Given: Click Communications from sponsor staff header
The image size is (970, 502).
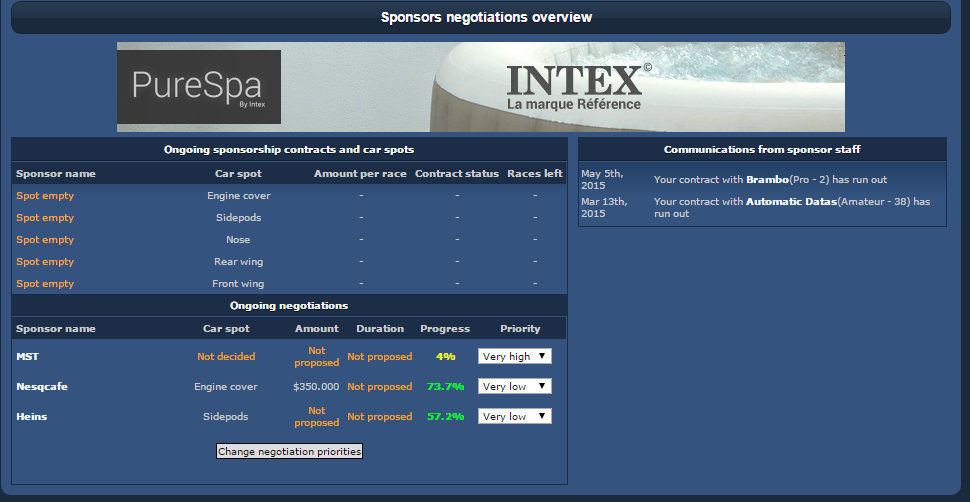Looking at the screenshot, I should tap(762, 150).
